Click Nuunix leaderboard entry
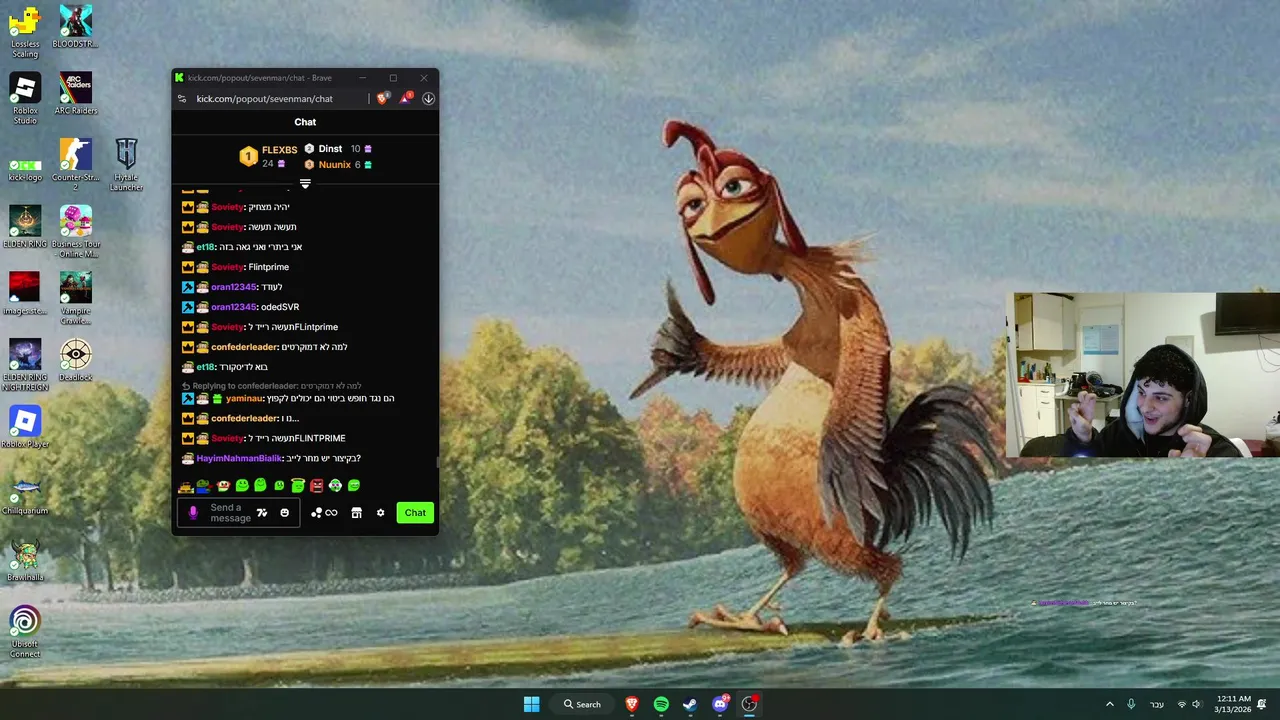 pos(338,165)
